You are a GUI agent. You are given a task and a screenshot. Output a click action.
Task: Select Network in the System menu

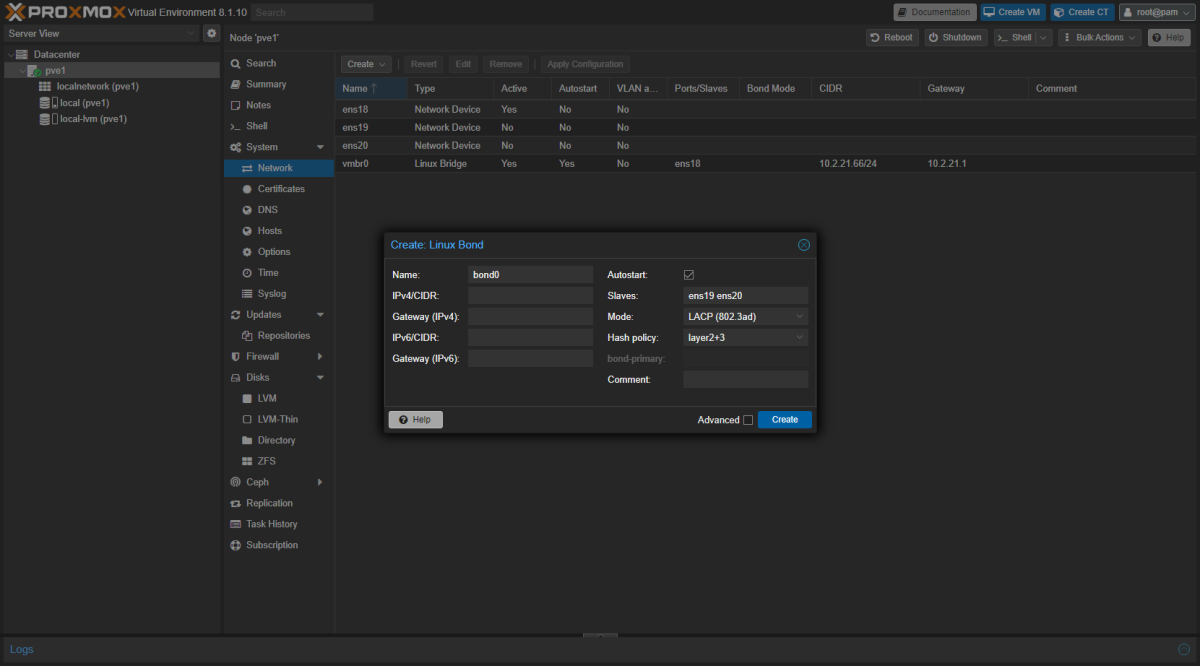[279, 168]
